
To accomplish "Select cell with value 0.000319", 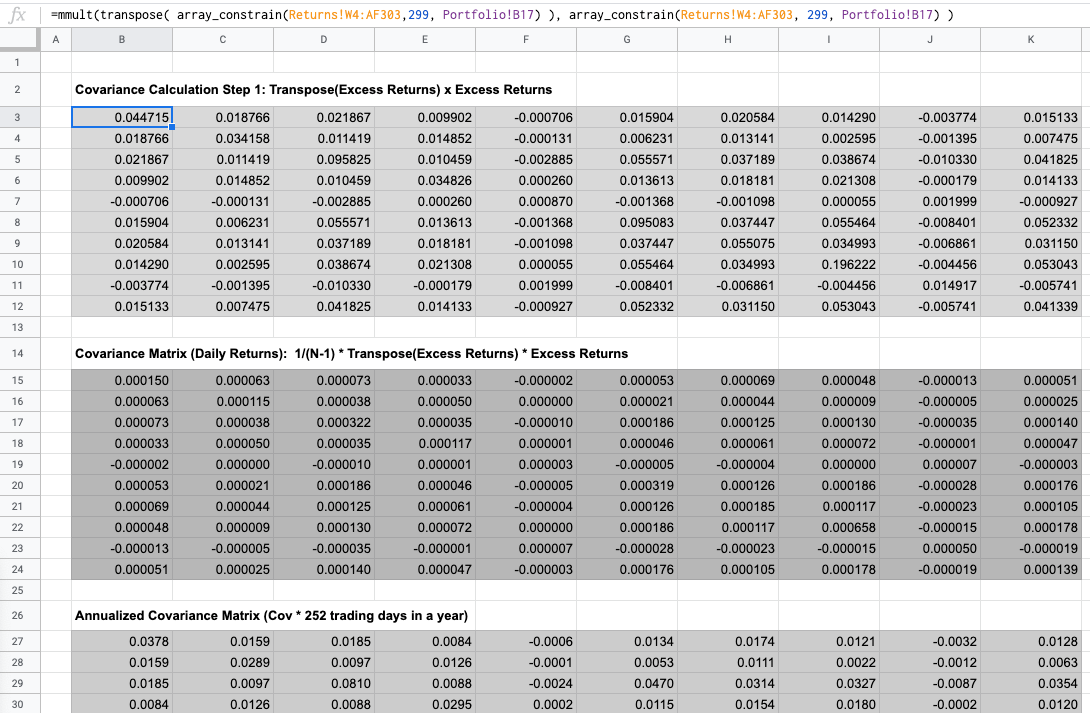I will click(x=627, y=485).
